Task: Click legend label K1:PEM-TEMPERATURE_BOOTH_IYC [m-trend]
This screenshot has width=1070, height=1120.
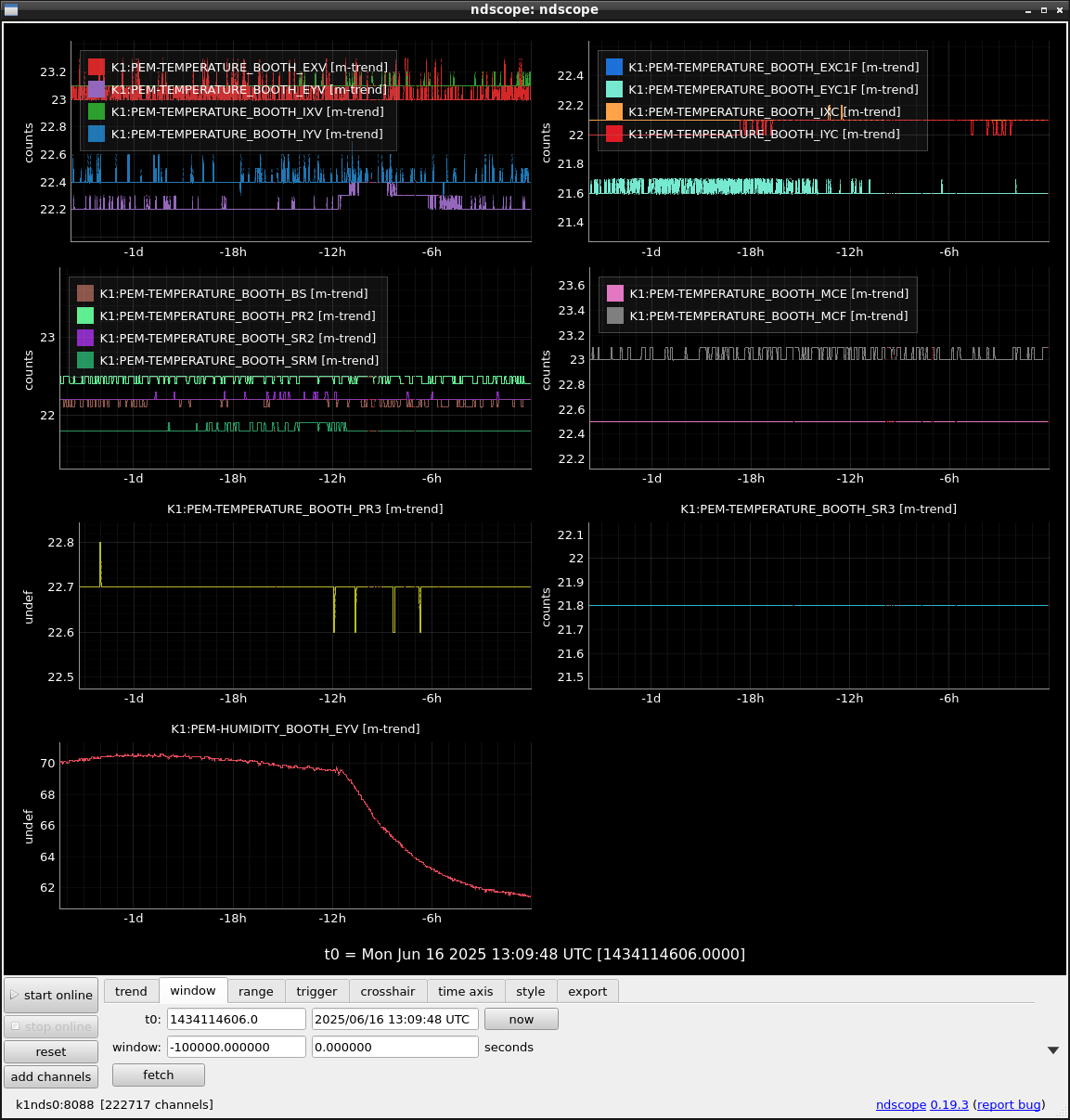Action: (x=765, y=135)
